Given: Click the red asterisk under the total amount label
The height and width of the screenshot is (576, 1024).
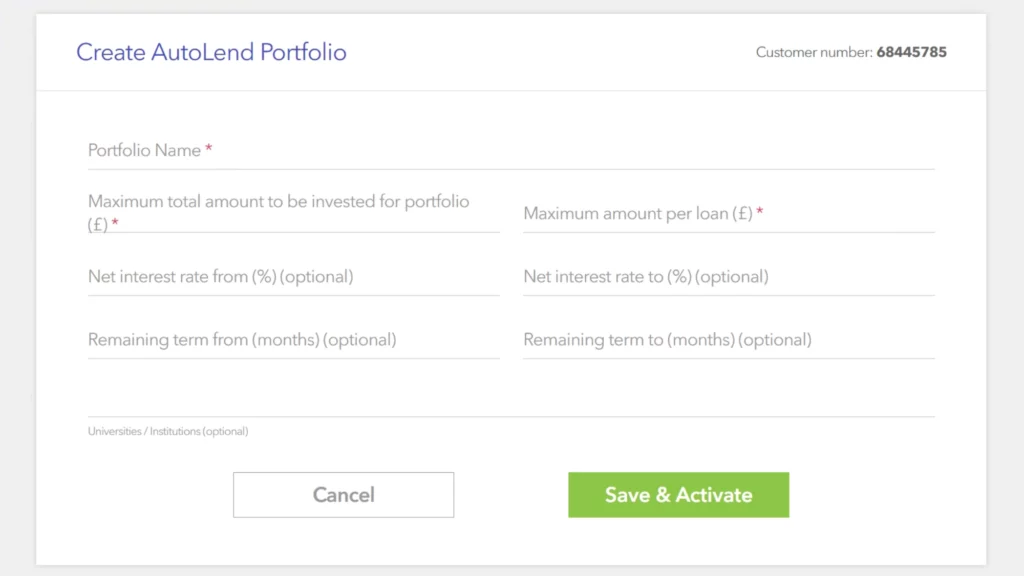Looking at the screenshot, I should [115, 223].
